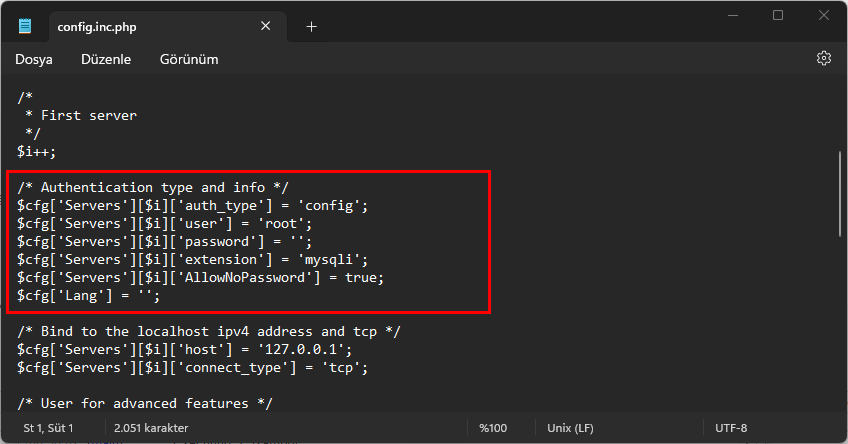Click the '$i++;' line
This screenshot has width=848, height=444.
[36, 151]
